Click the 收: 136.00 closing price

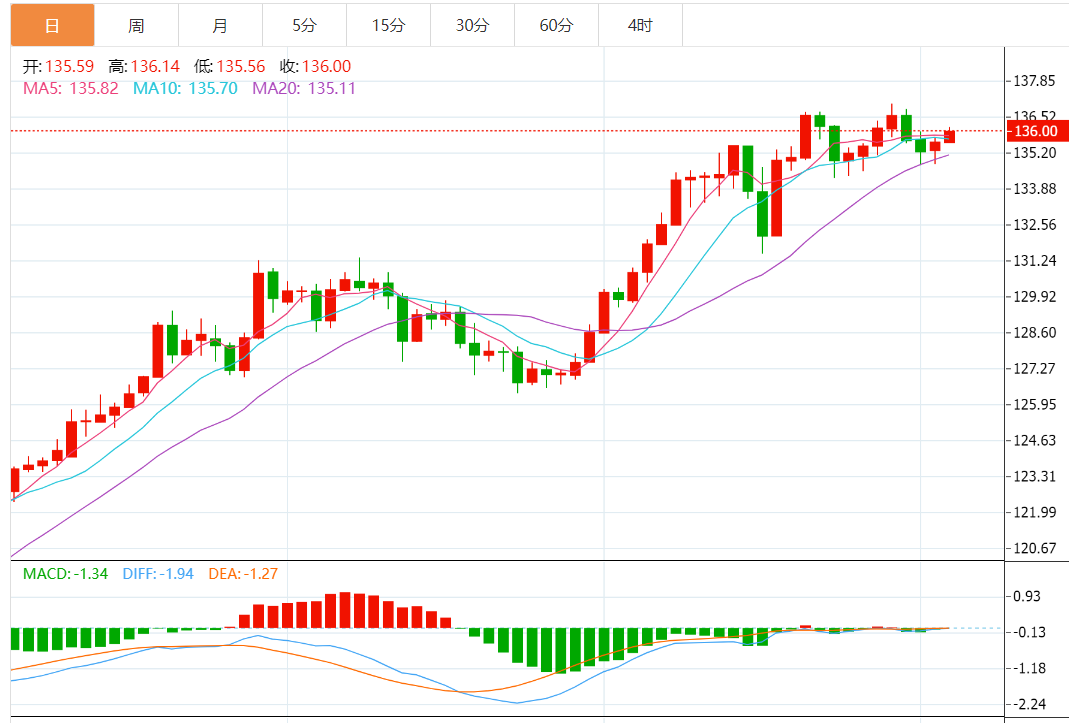316,66
